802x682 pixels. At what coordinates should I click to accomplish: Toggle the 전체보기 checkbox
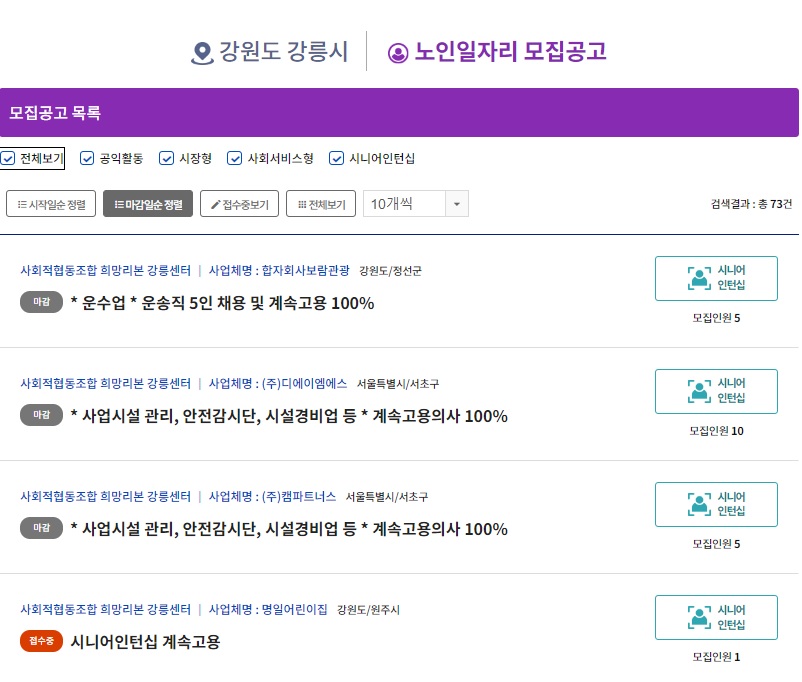[x=8, y=159]
